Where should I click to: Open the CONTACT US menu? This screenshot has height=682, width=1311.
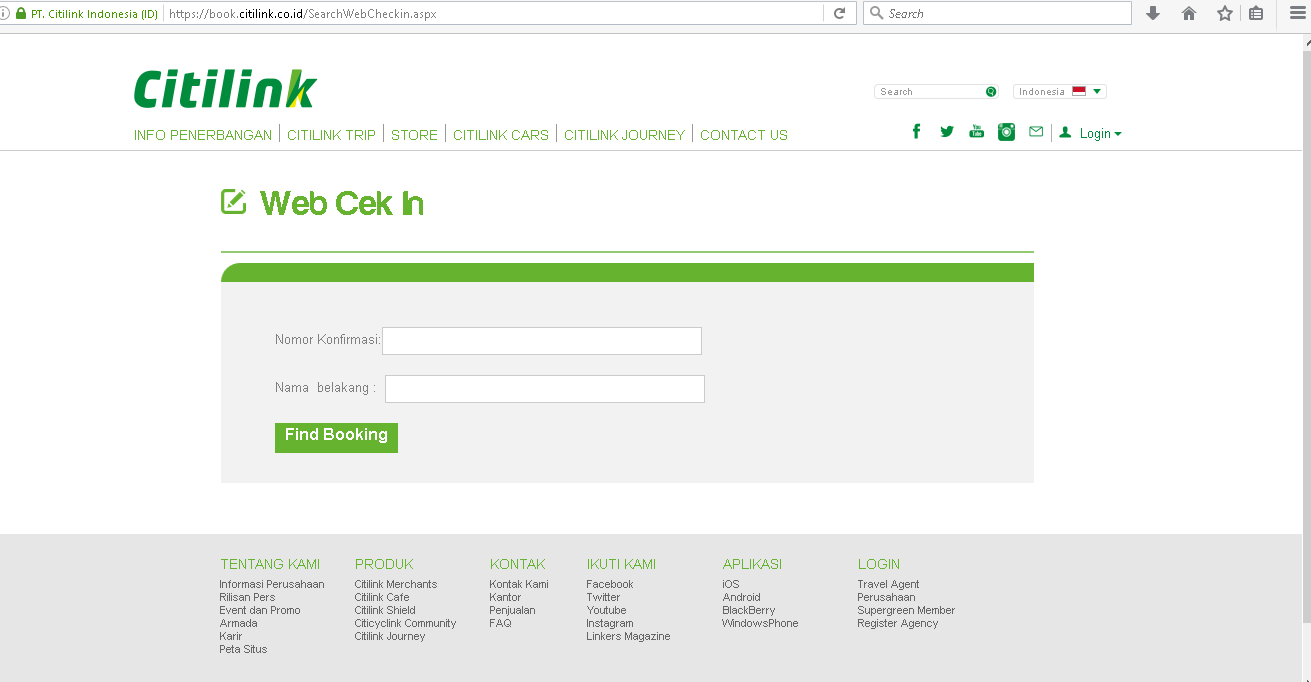click(744, 135)
